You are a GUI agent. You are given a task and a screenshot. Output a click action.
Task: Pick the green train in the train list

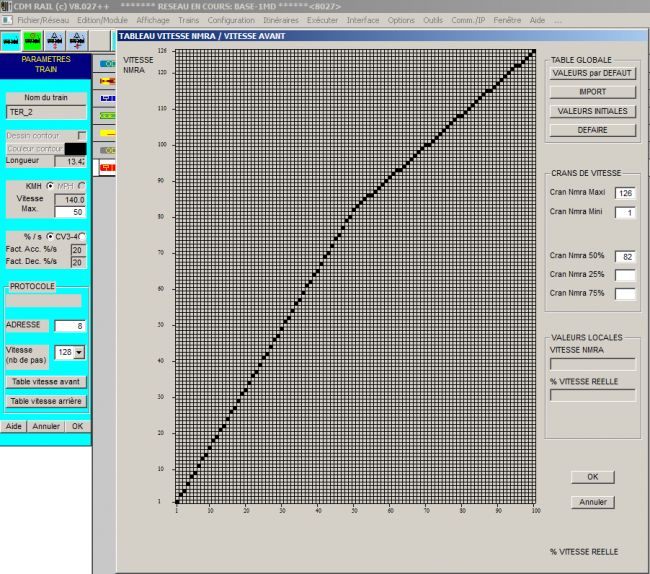(107, 116)
